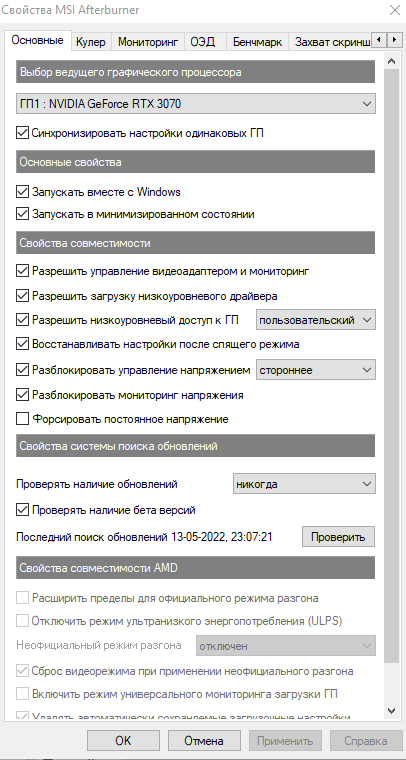Enable Форсировать постоянное напряжение checkbox
This screenshot has width=406, height=760.
pos(22,419)
